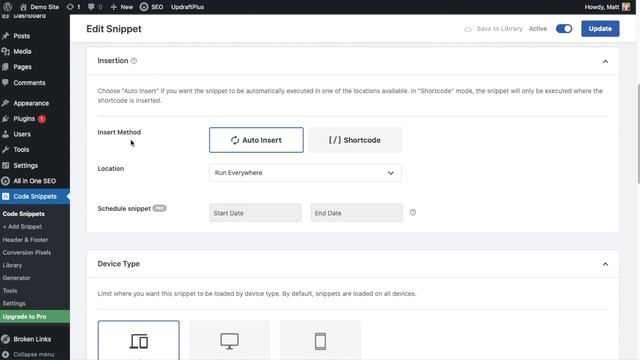Click Upgrade to Pro link
Screen dimensions: 640x360
click(x=35, y=317)
